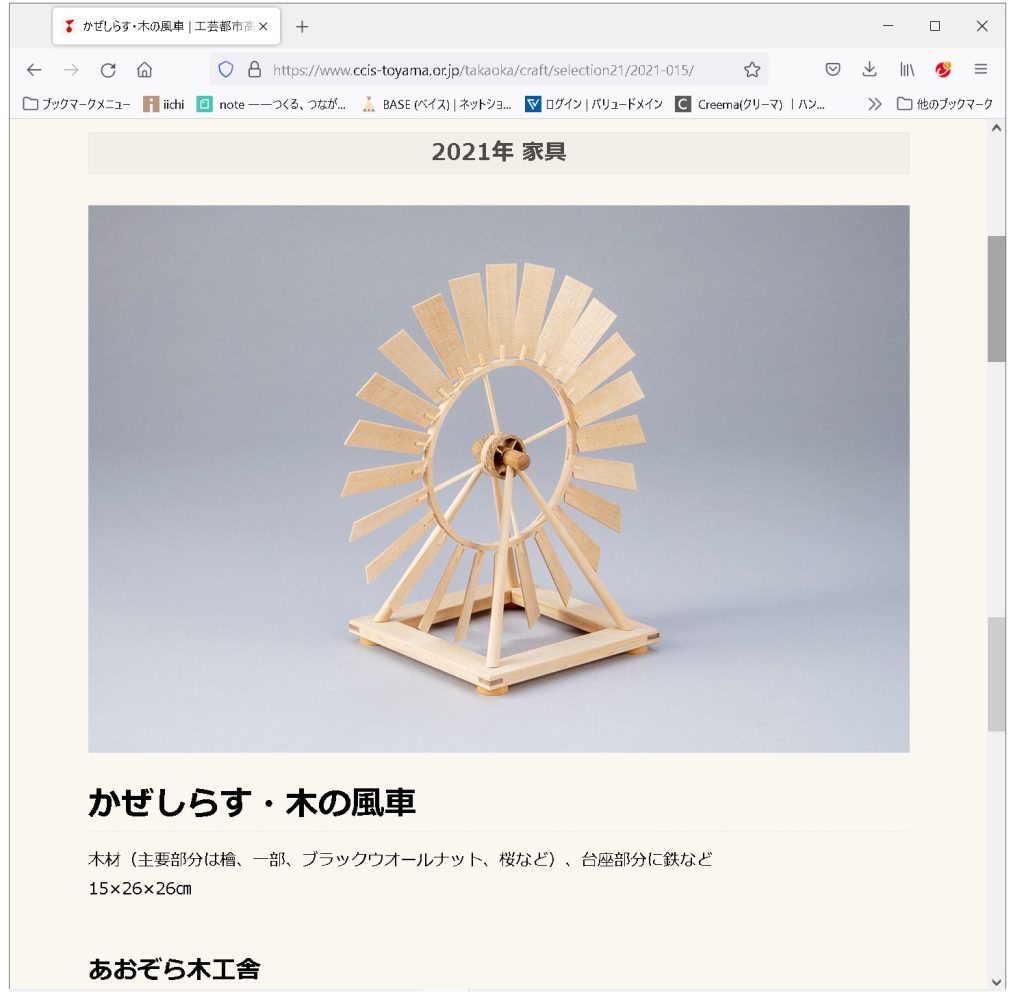The height and width of the screenshot is (1008, 1024).
Task: Reload the current page
Action: [108, 70]
